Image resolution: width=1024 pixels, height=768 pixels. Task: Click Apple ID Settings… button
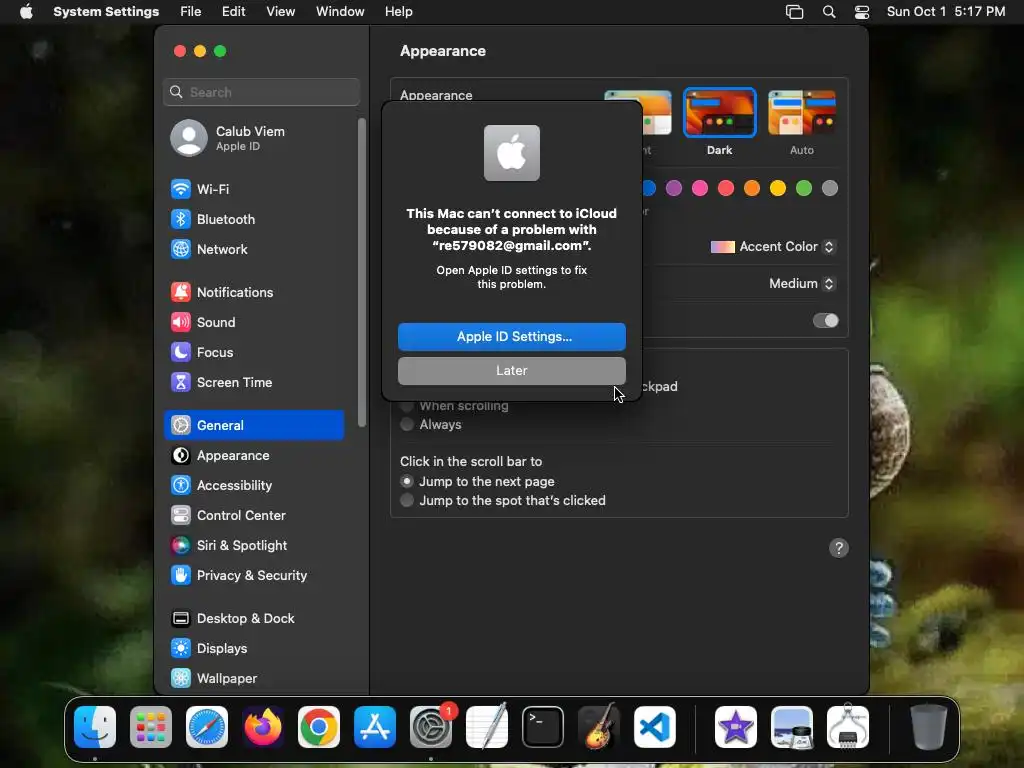tap(511, 337)
